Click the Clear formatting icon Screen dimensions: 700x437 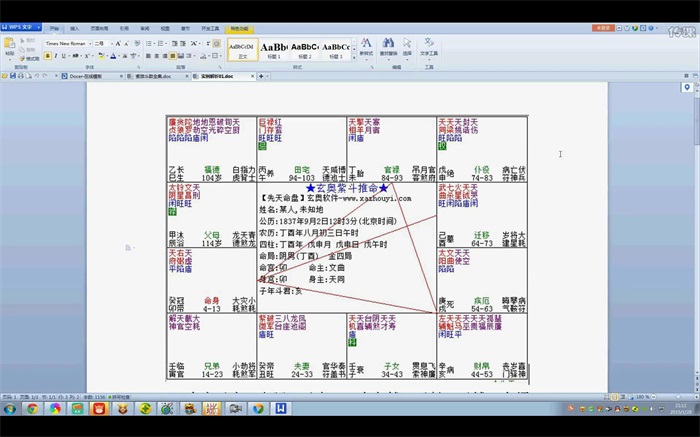(137, 43)
